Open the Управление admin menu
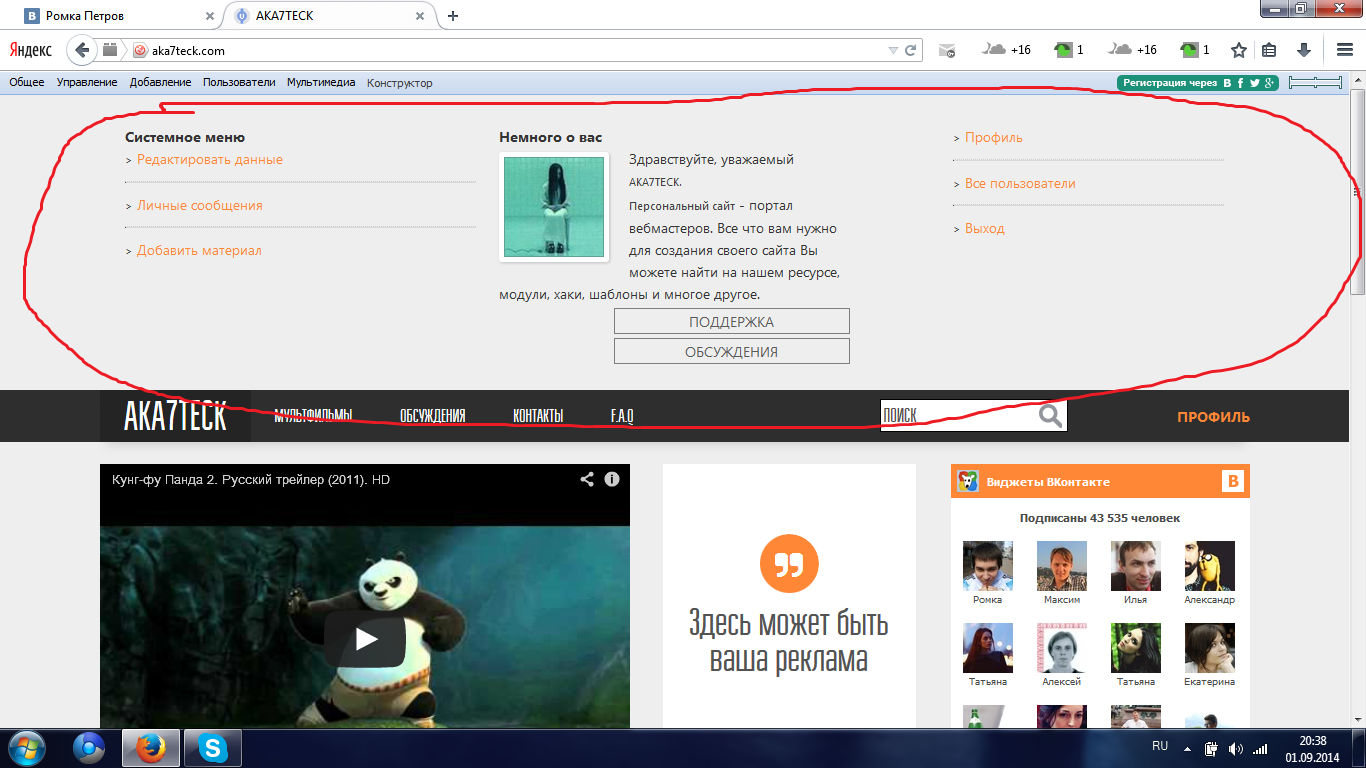The image size is (1366, 768). click(87, 82)
